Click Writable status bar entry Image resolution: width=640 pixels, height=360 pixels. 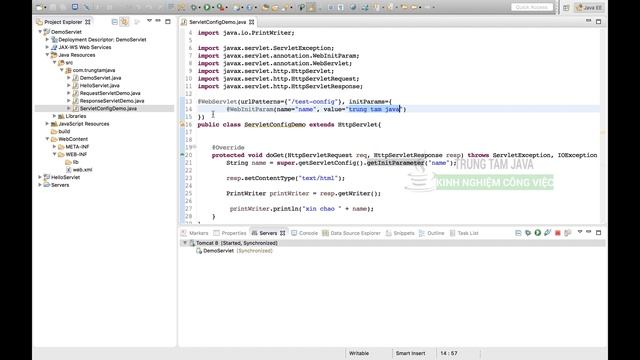pos(359,353)
